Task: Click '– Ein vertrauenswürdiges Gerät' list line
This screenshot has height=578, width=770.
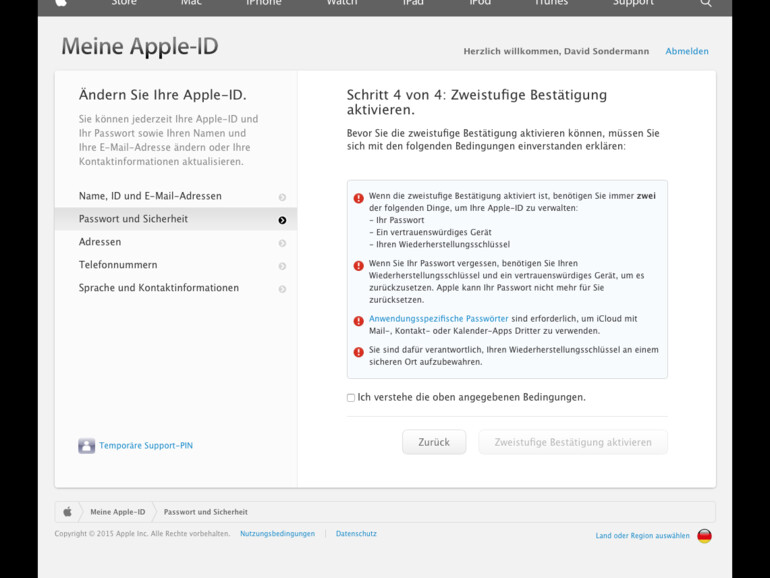Action: (x=430, y=232)
